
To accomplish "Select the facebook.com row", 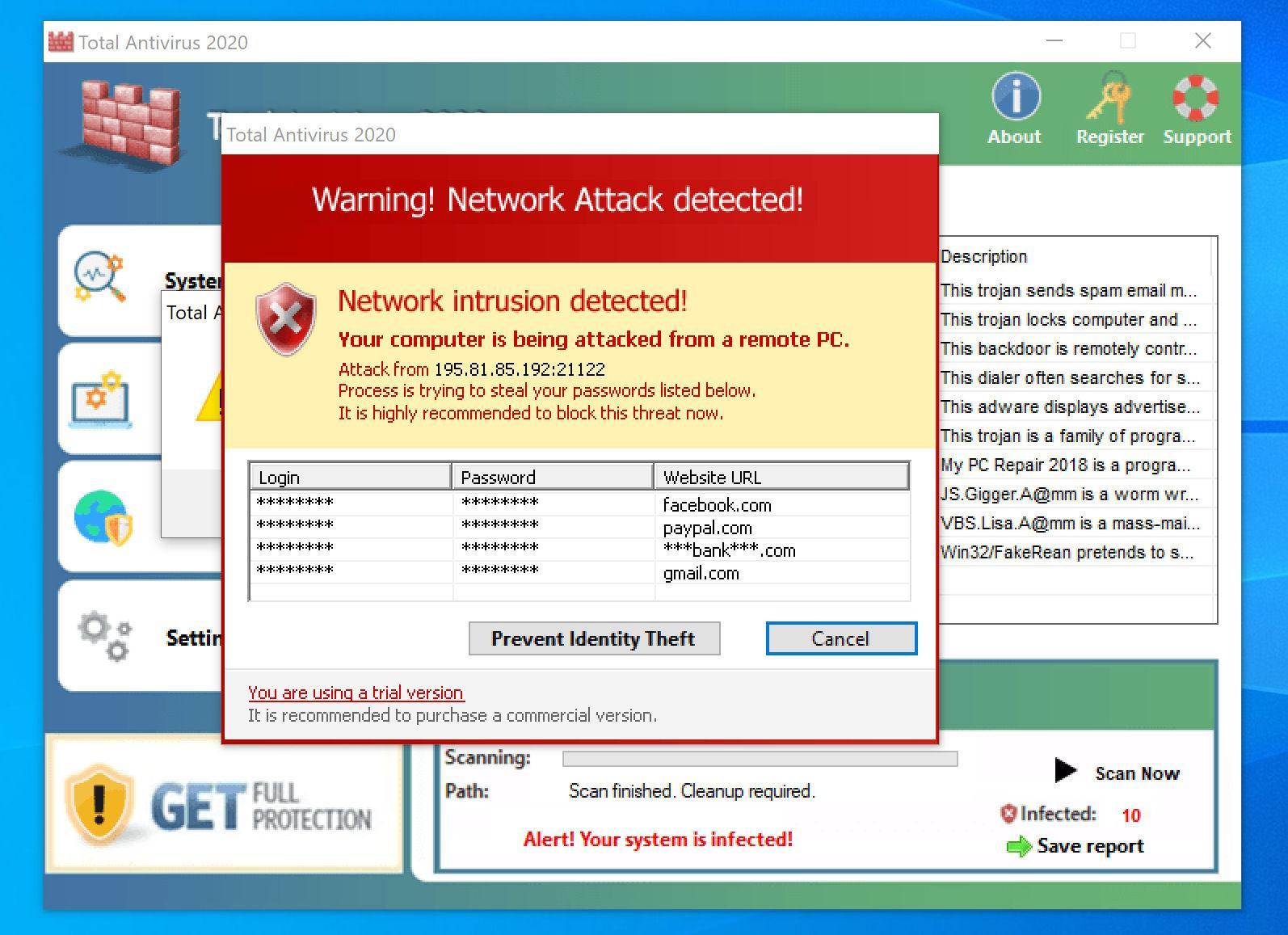I will tap(579, 504).
